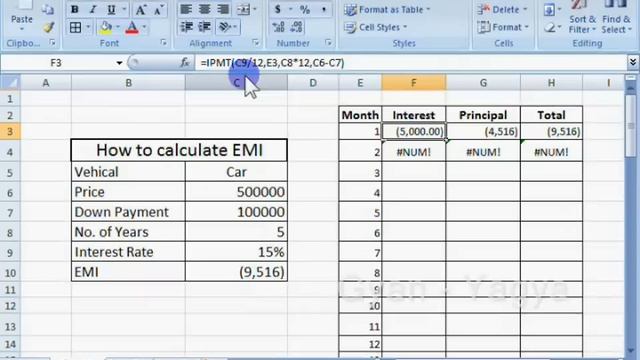Click the Fill down icon in Editing
The height and width of the screenshot is (360, 640).
549,10
